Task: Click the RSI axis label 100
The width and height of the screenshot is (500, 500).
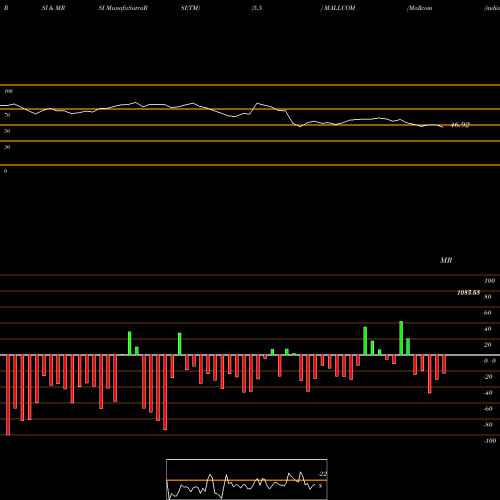Action: tap(9, 91)
